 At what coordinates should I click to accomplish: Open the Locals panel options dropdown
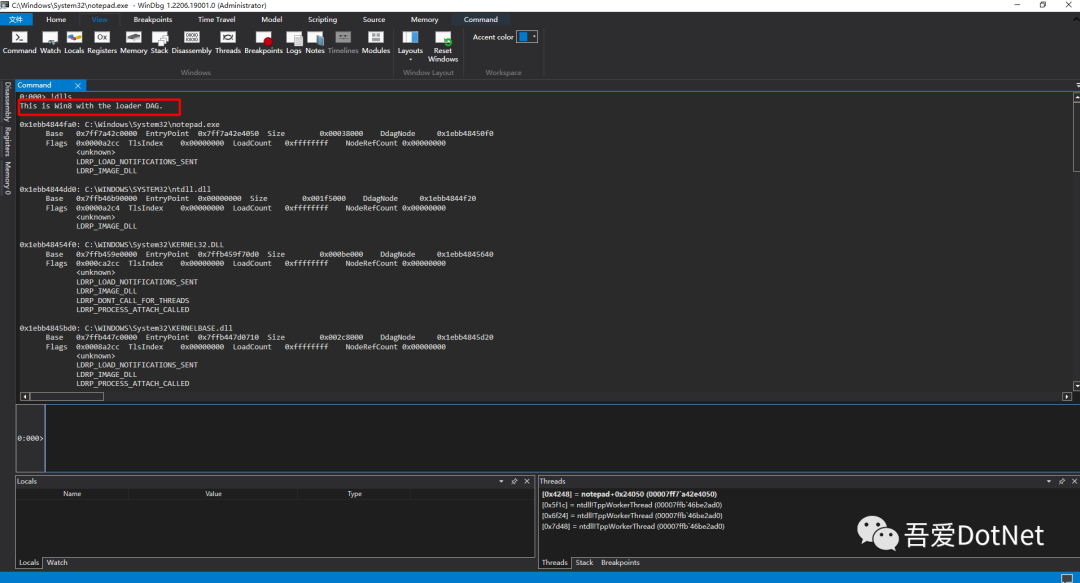coord(501,482)
